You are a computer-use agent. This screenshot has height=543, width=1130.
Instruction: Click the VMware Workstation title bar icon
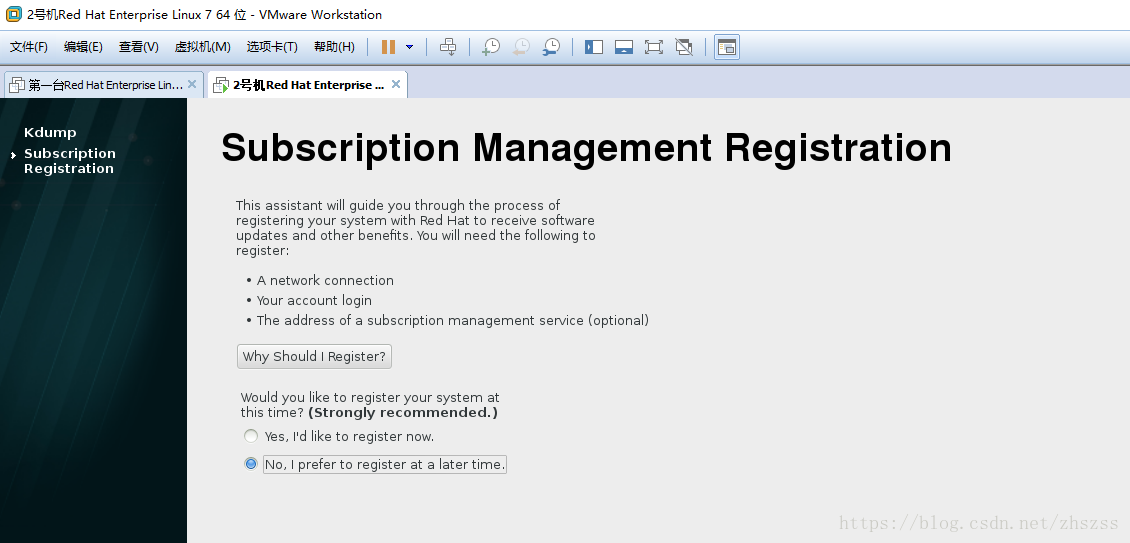pos(13,14)
